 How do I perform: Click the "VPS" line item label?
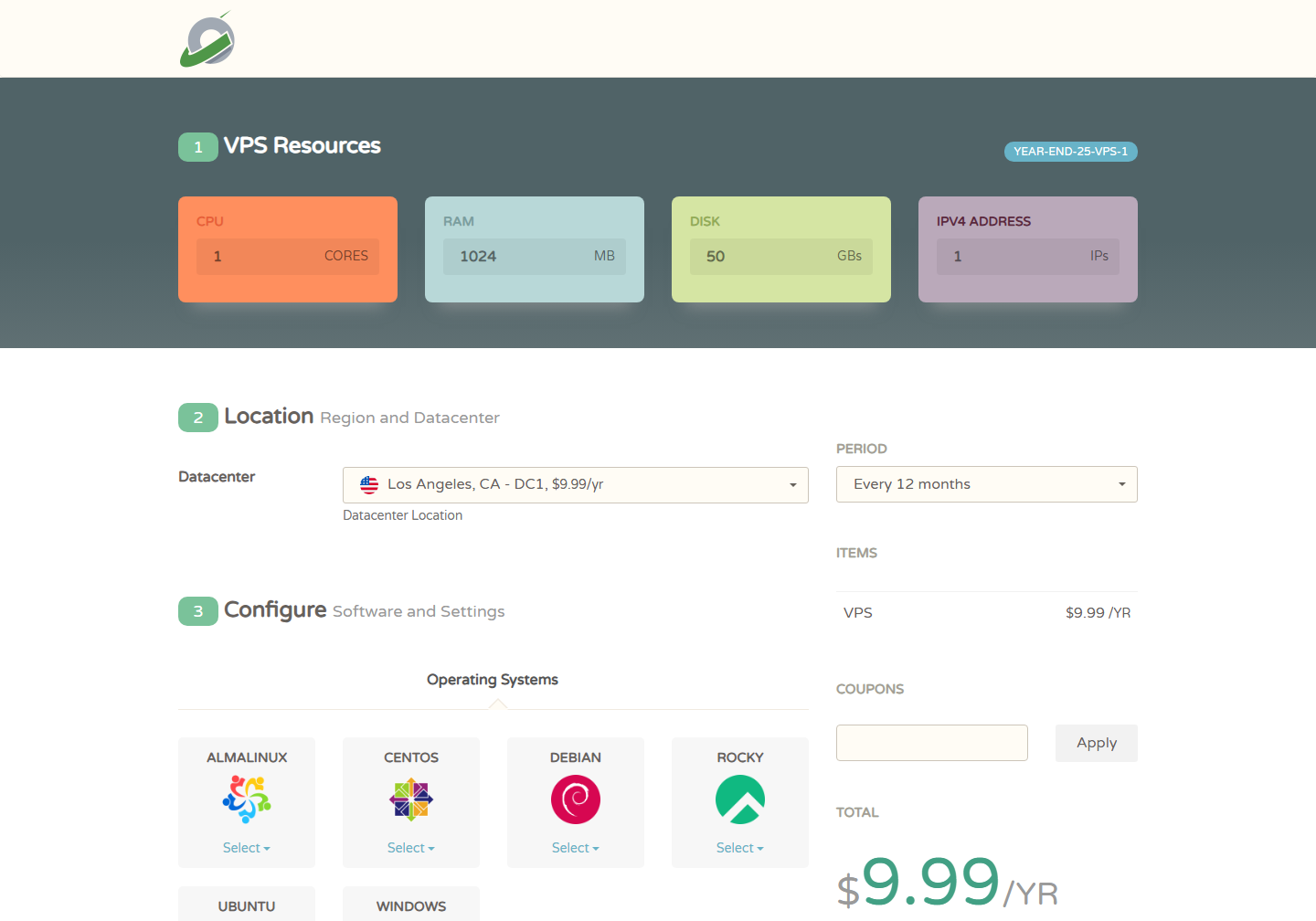858,613
